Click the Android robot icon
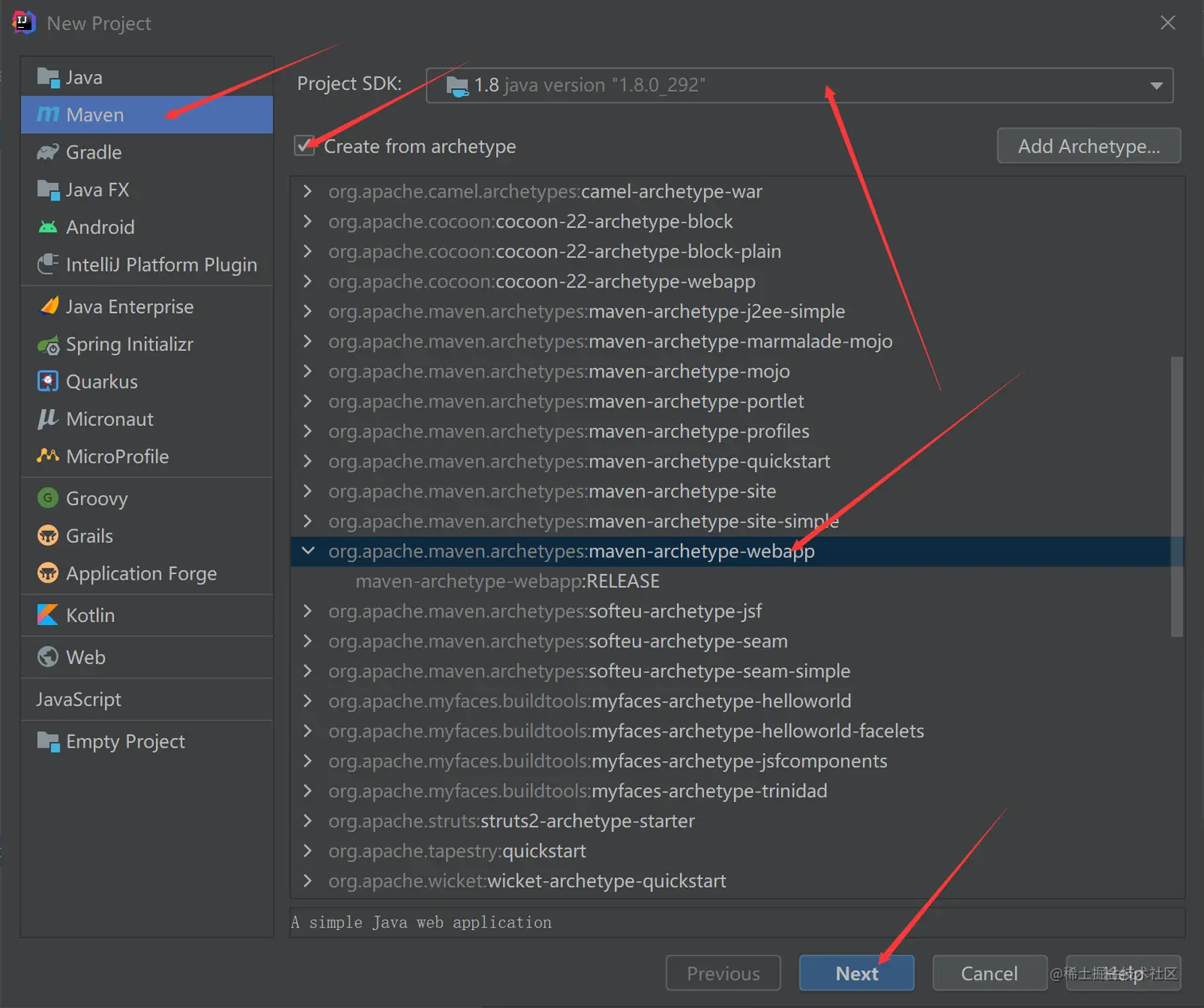 48,227
